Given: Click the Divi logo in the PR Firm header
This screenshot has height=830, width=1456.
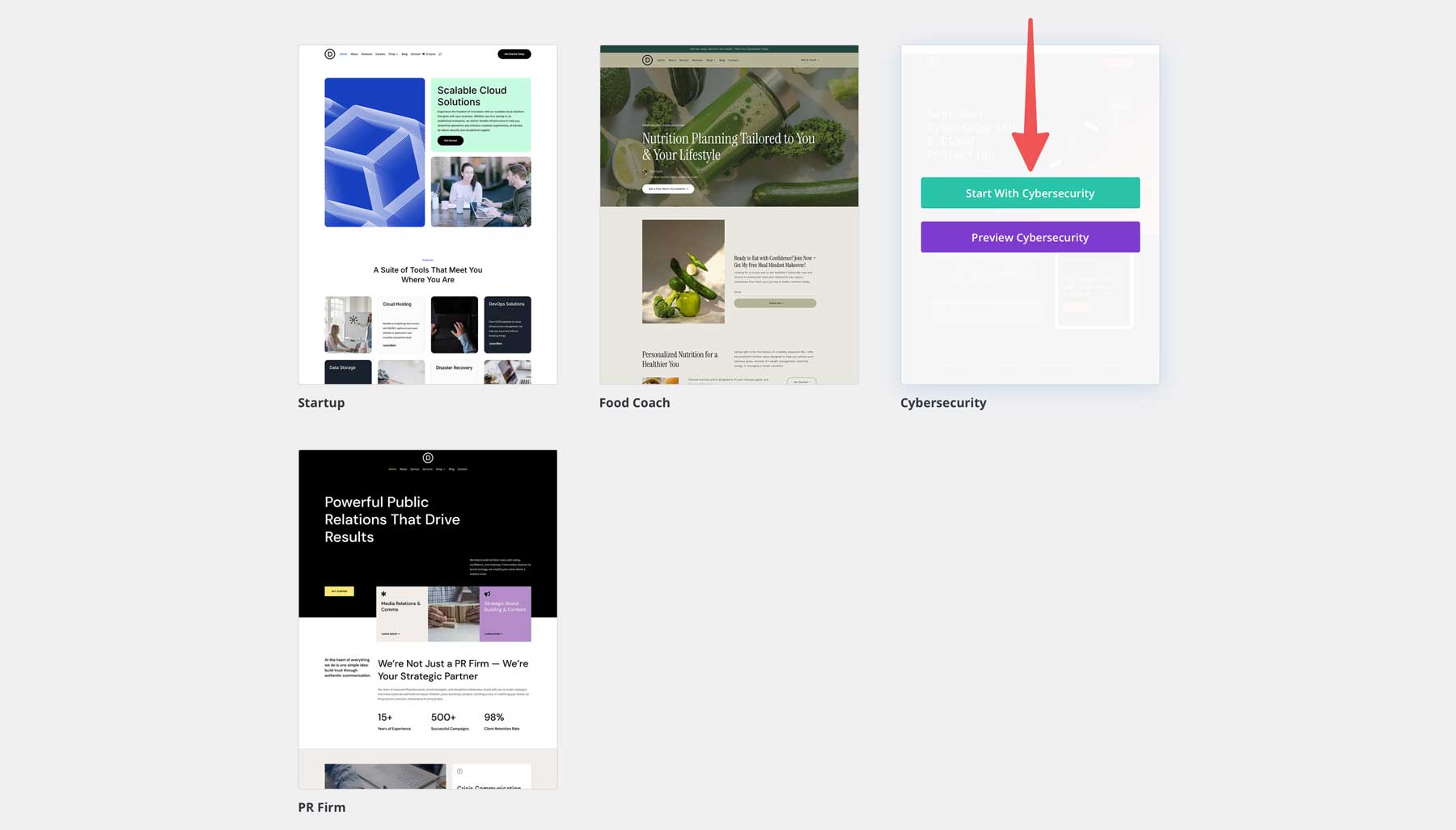Looking at the screenshot, I should [428, 459].
